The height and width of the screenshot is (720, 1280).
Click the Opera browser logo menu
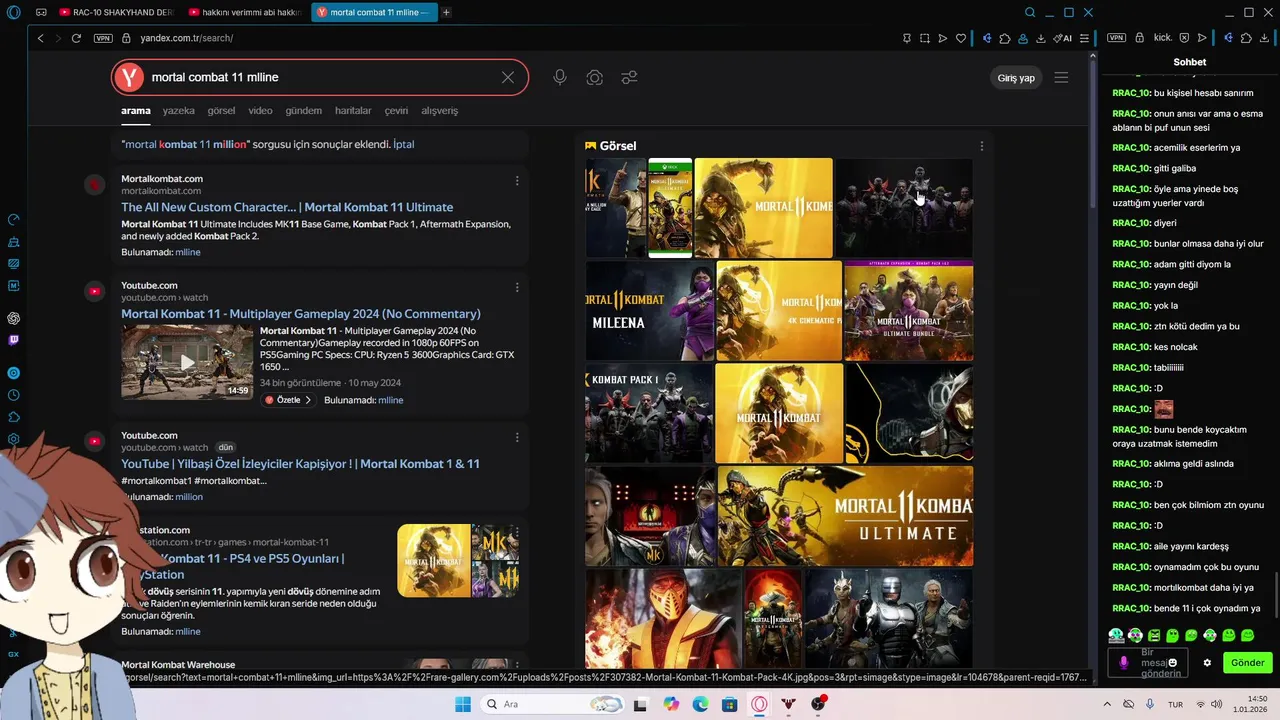[13, 12]
